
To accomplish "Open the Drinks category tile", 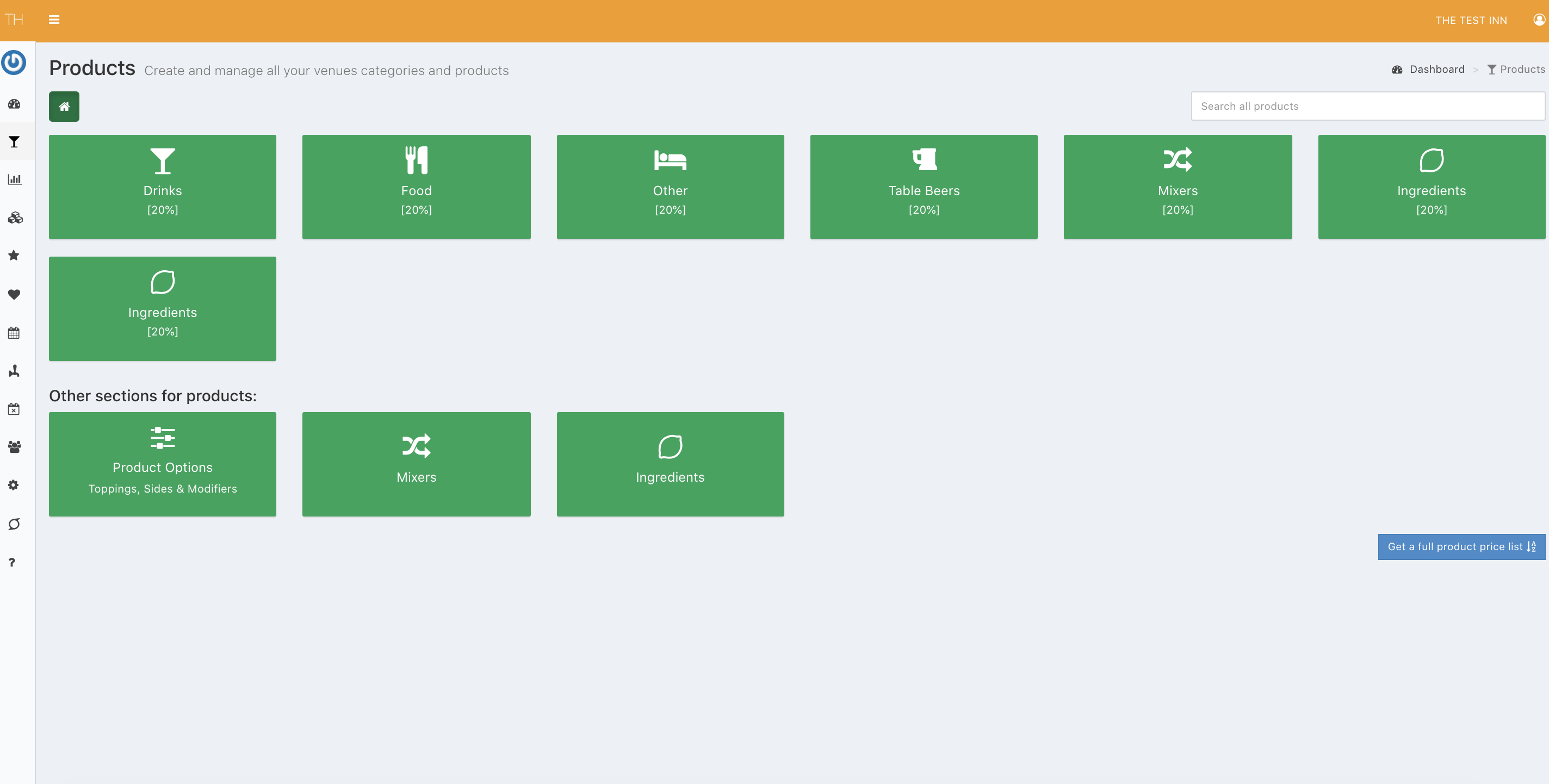I will (163, 186).
